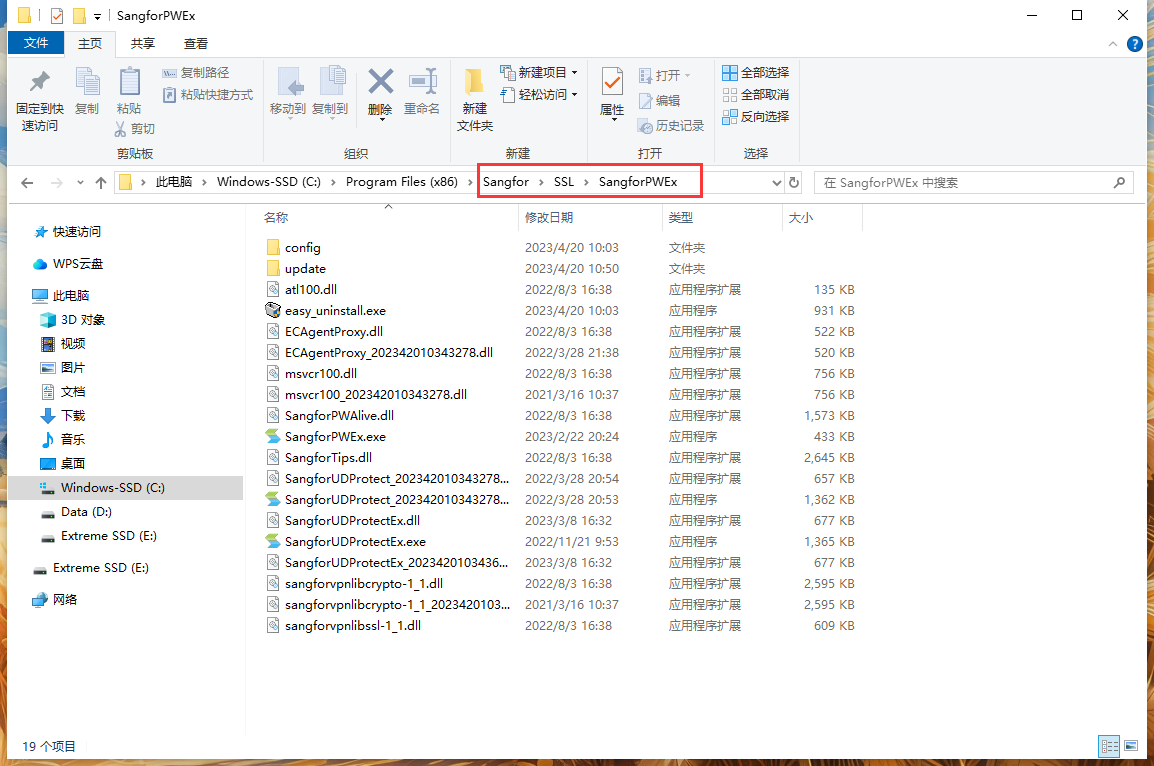Click Select all in the ribbon

[x=756, y=72]
